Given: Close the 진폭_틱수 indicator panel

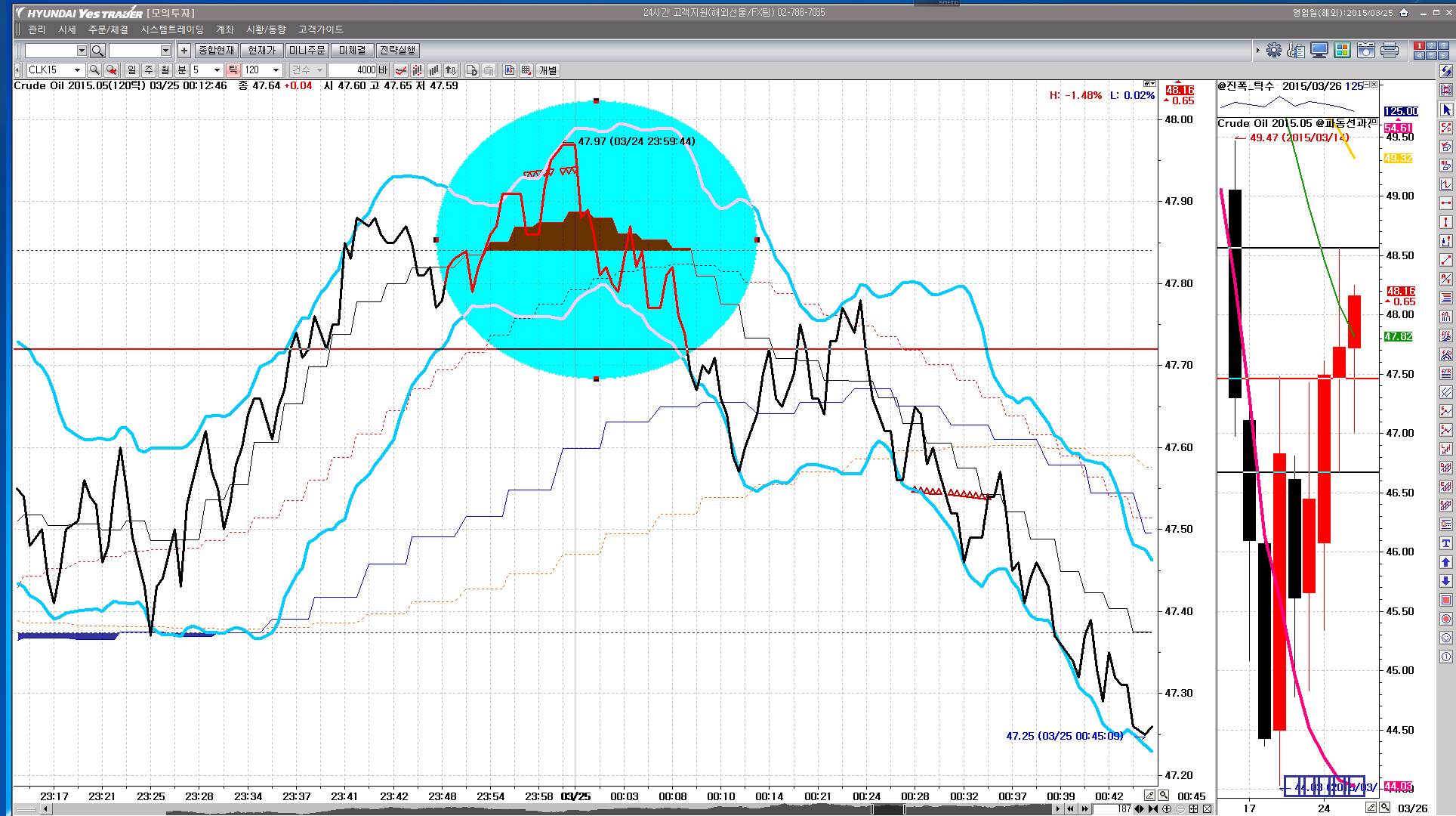Looking at the screenshot, I should pos(1374,85).
